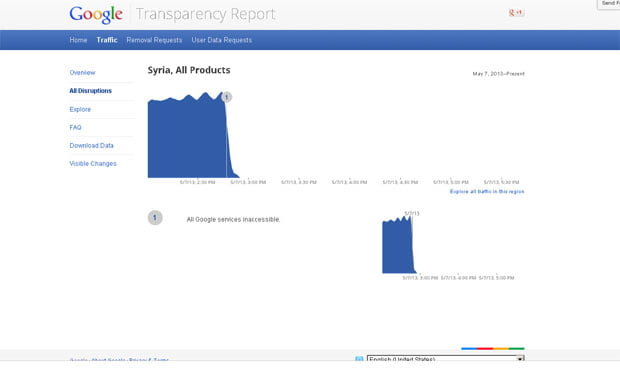Click the Google+ share button
This screenshot has width=620, height=375.
[x=516, y=13]
